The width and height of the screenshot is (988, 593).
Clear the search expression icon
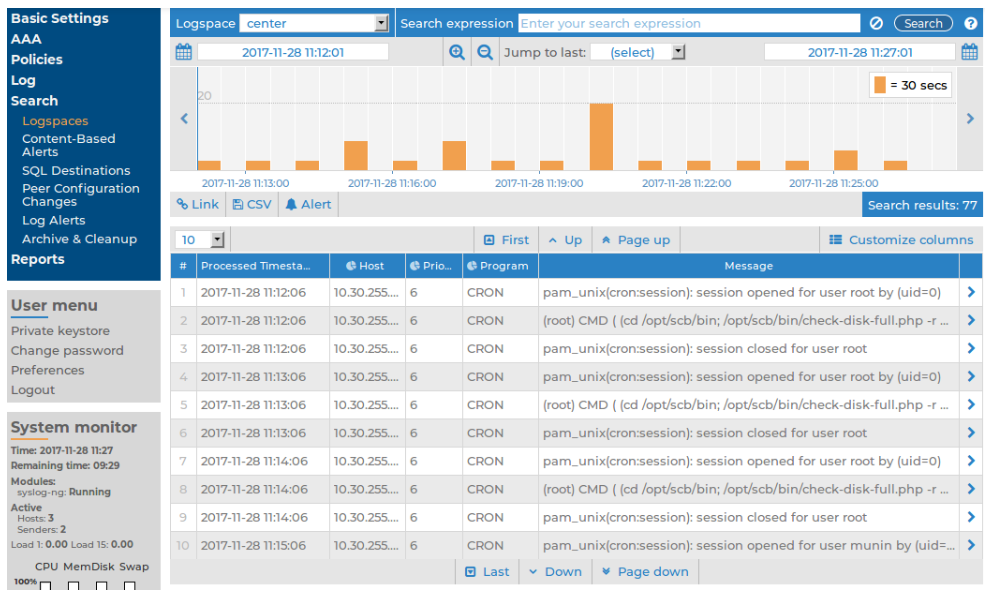coord(876,23)
